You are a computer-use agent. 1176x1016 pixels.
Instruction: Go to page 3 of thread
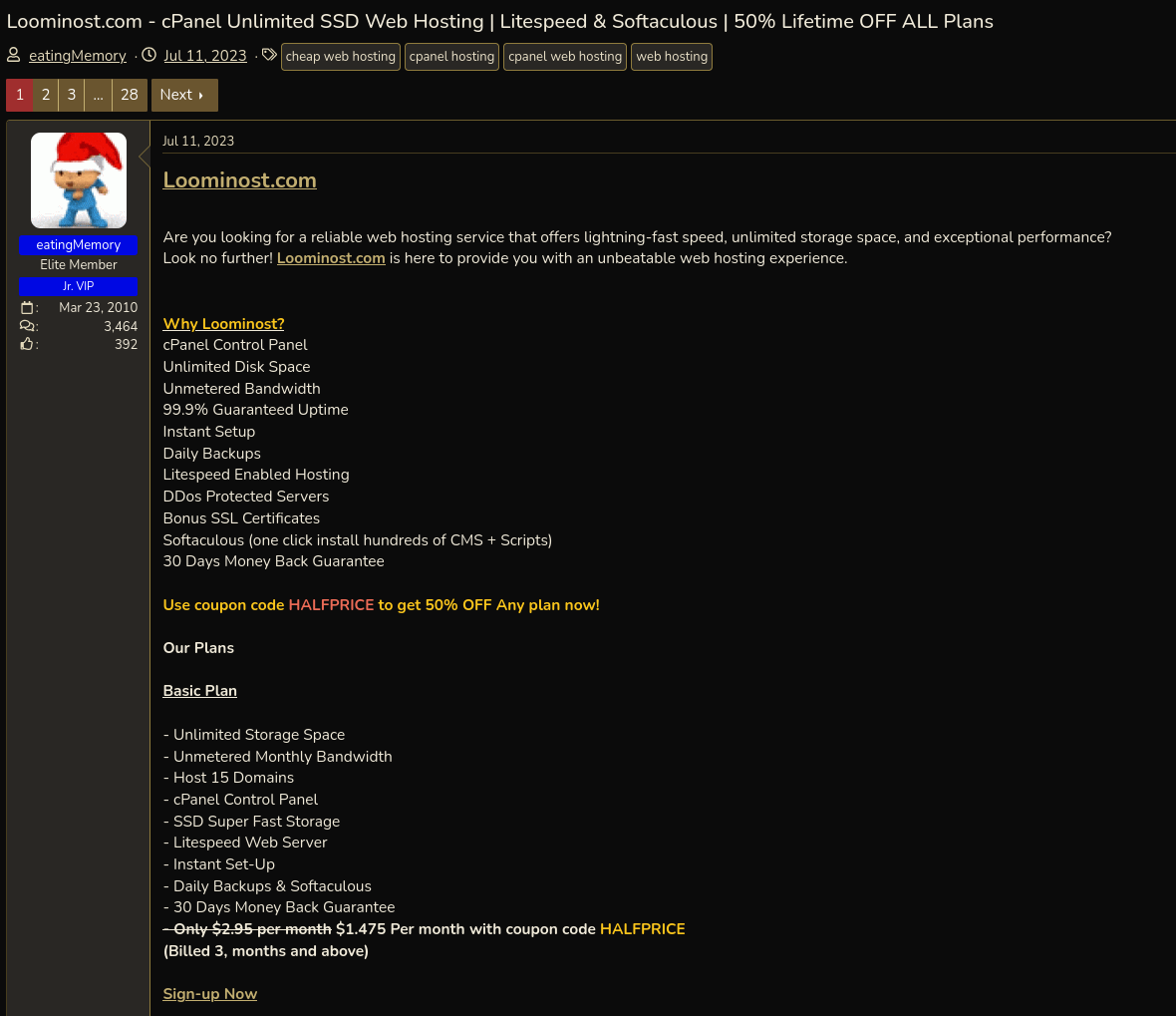click(x=71, y=95)
